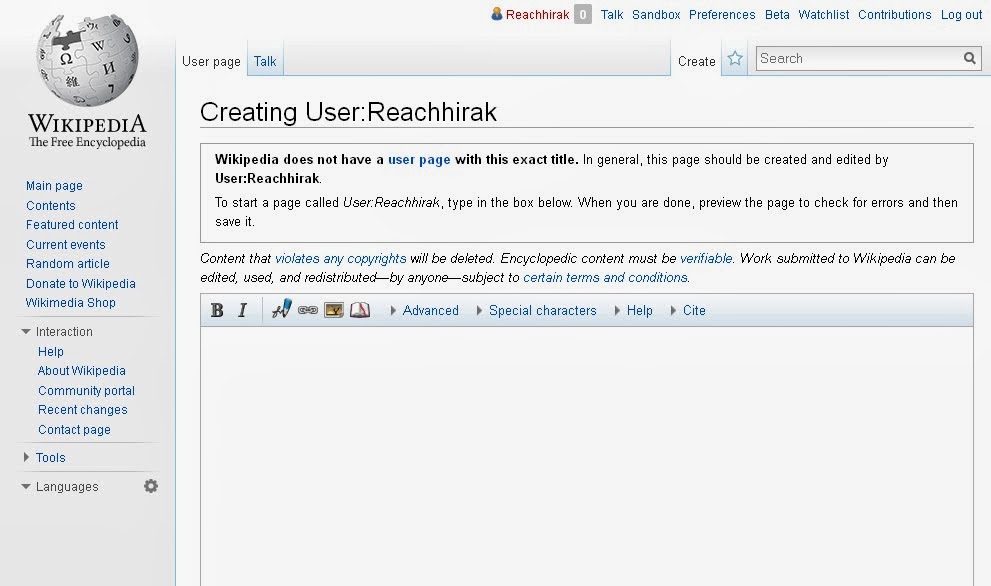Click the Wikipedia globe logo

(x=87, y=60)
